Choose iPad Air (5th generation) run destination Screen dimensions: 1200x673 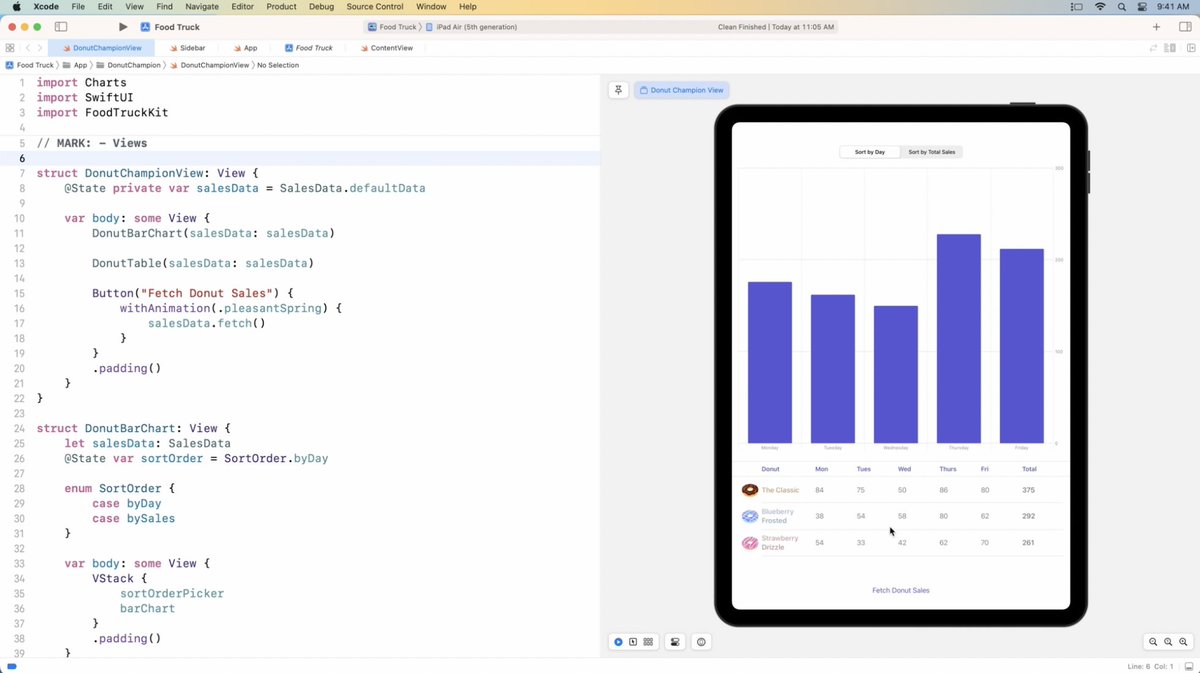click(x=471, y=27)
